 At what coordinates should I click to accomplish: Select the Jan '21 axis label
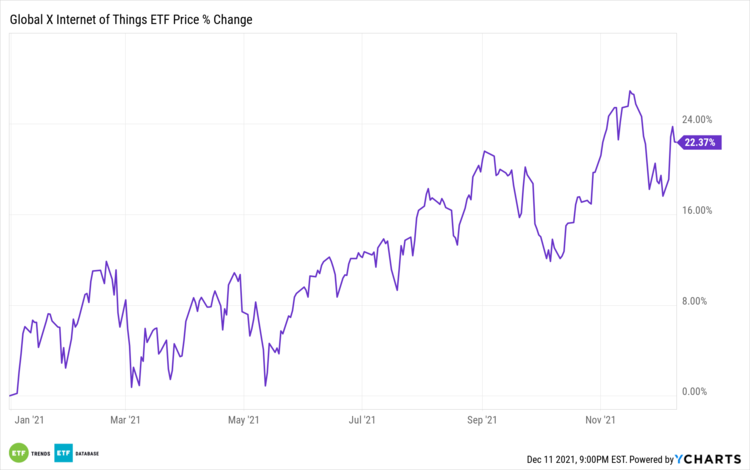click(34, 422)
